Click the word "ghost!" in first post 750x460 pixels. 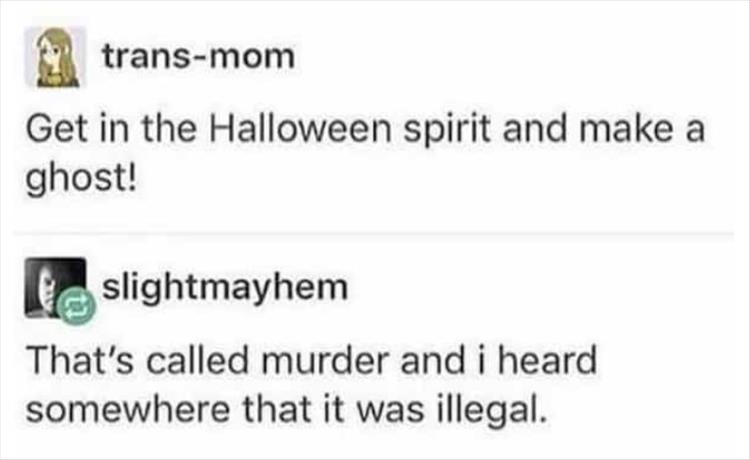click(x=81, y=180)
